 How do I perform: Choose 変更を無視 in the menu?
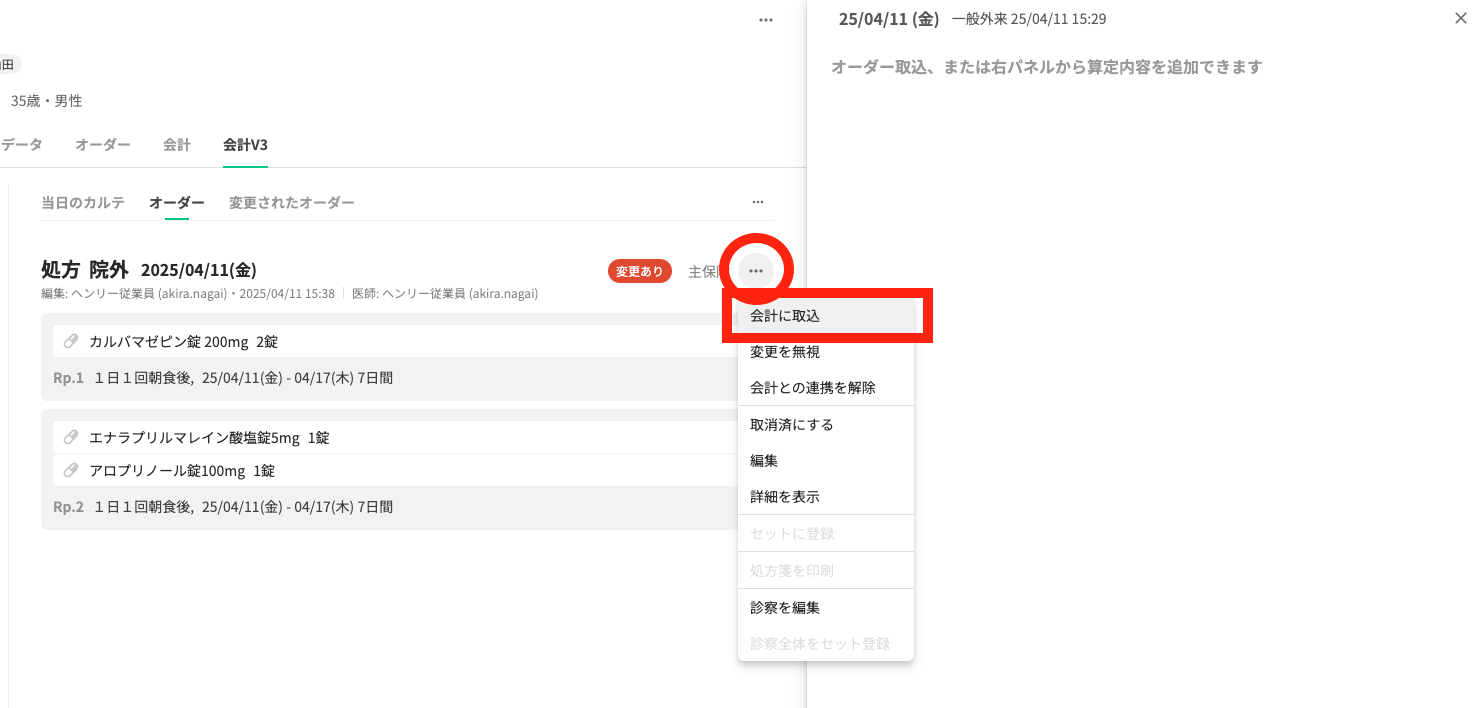coord(826,352)
